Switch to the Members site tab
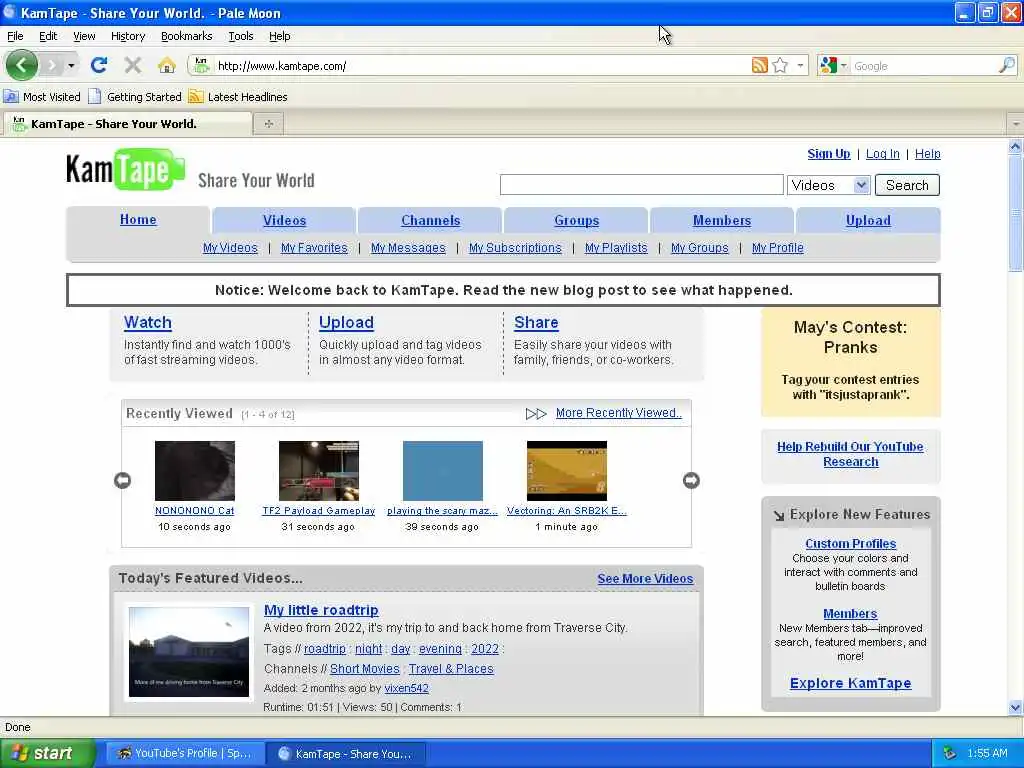This screenshot has width=1024, height=768. point(722,221)
